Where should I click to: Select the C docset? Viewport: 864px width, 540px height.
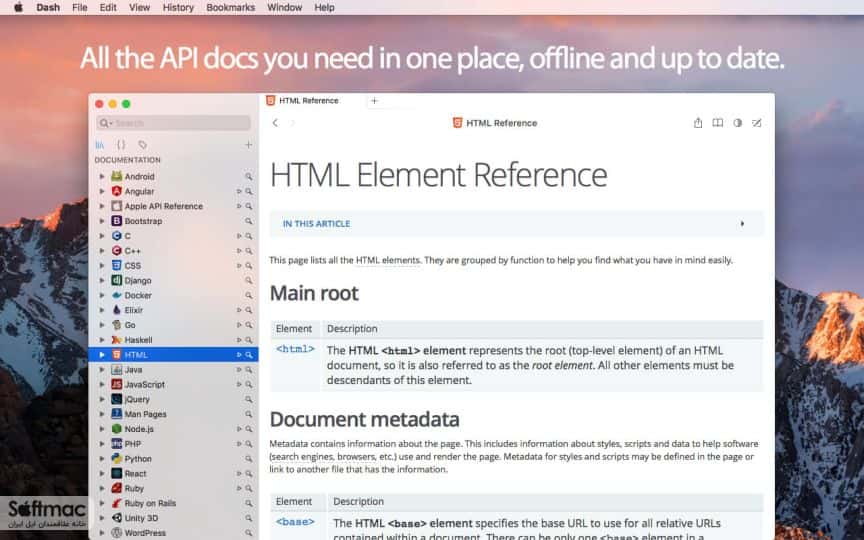coord(173,236)
